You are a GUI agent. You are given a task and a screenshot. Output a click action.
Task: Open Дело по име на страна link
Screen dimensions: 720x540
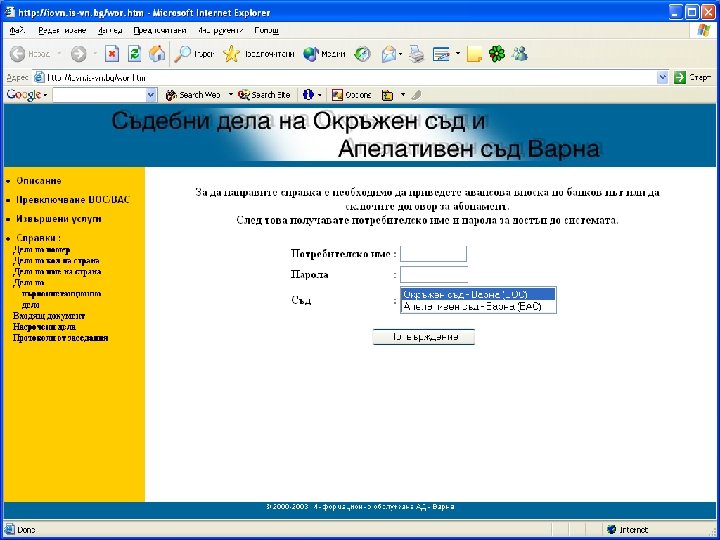(57, 272)
